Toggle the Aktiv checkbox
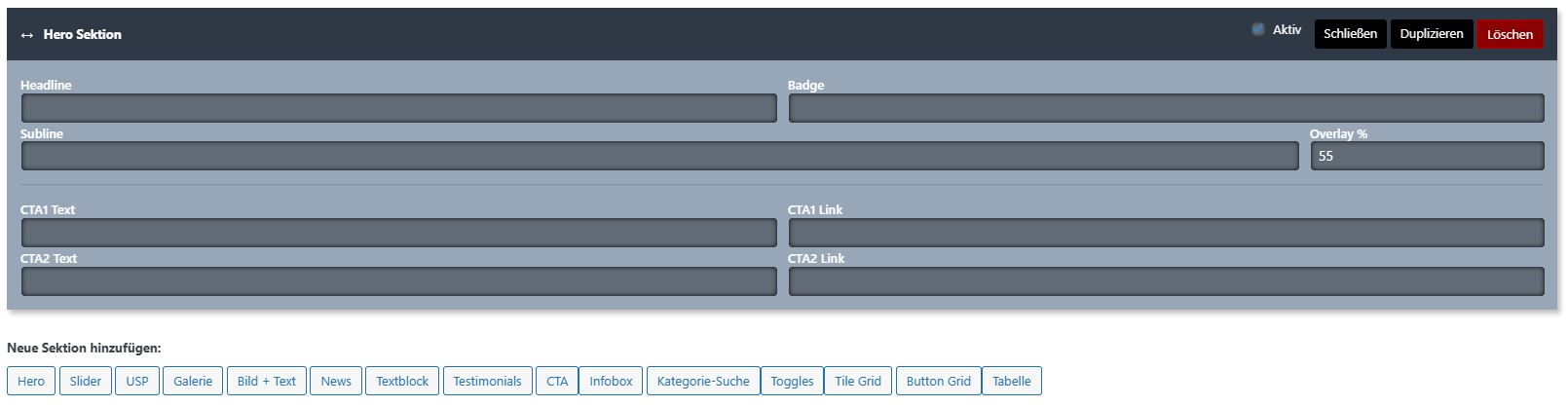This screenshot has height=407, width=1568. [x=1258, y=30]
